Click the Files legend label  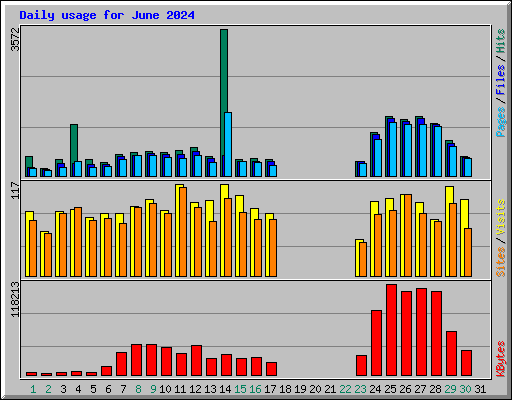point(501,80)
